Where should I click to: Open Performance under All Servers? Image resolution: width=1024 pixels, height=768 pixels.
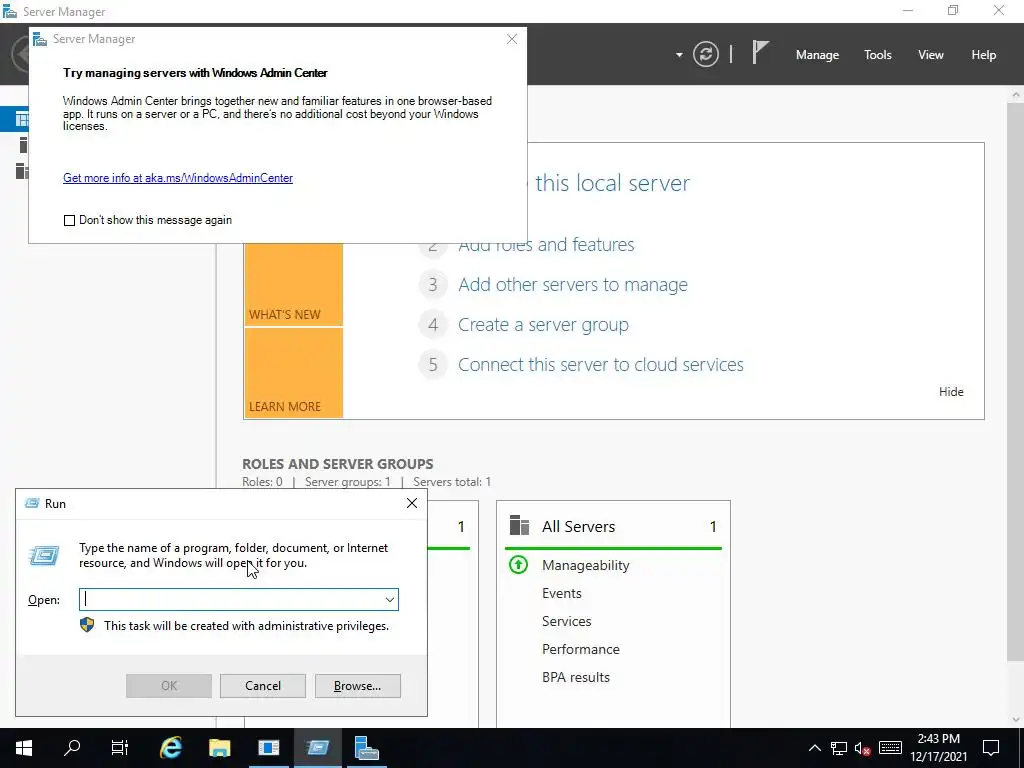pos(581,649)
